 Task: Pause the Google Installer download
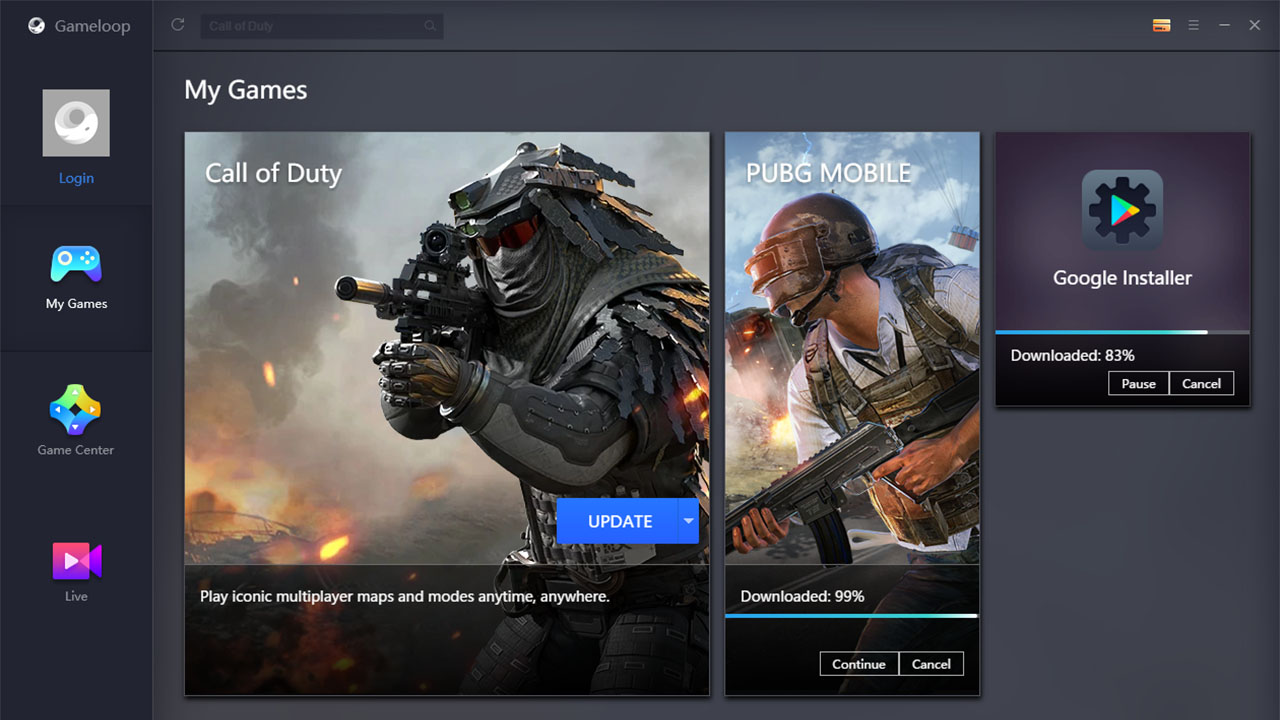1138,383
